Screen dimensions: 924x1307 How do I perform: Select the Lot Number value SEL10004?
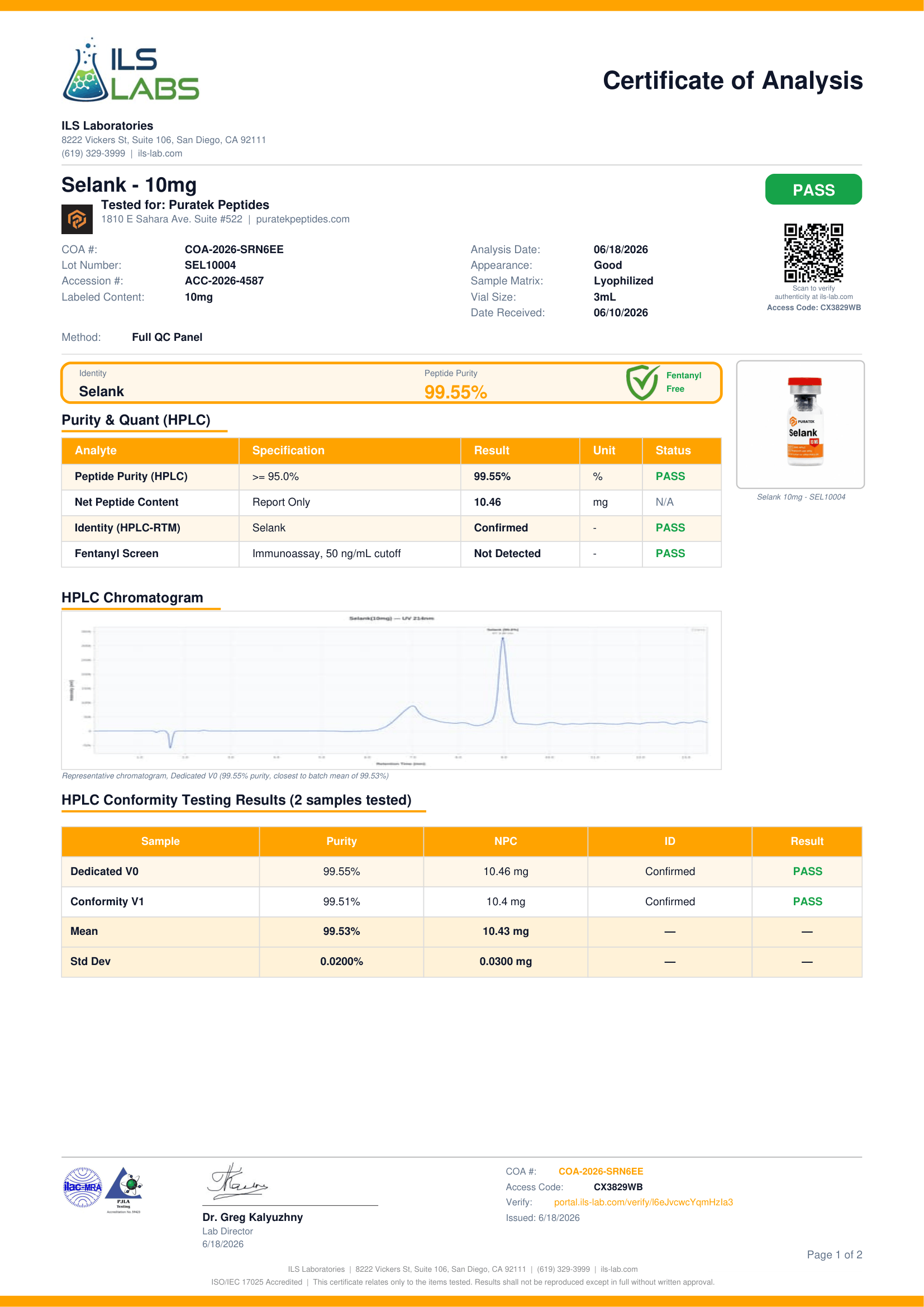tap(211, 265)
